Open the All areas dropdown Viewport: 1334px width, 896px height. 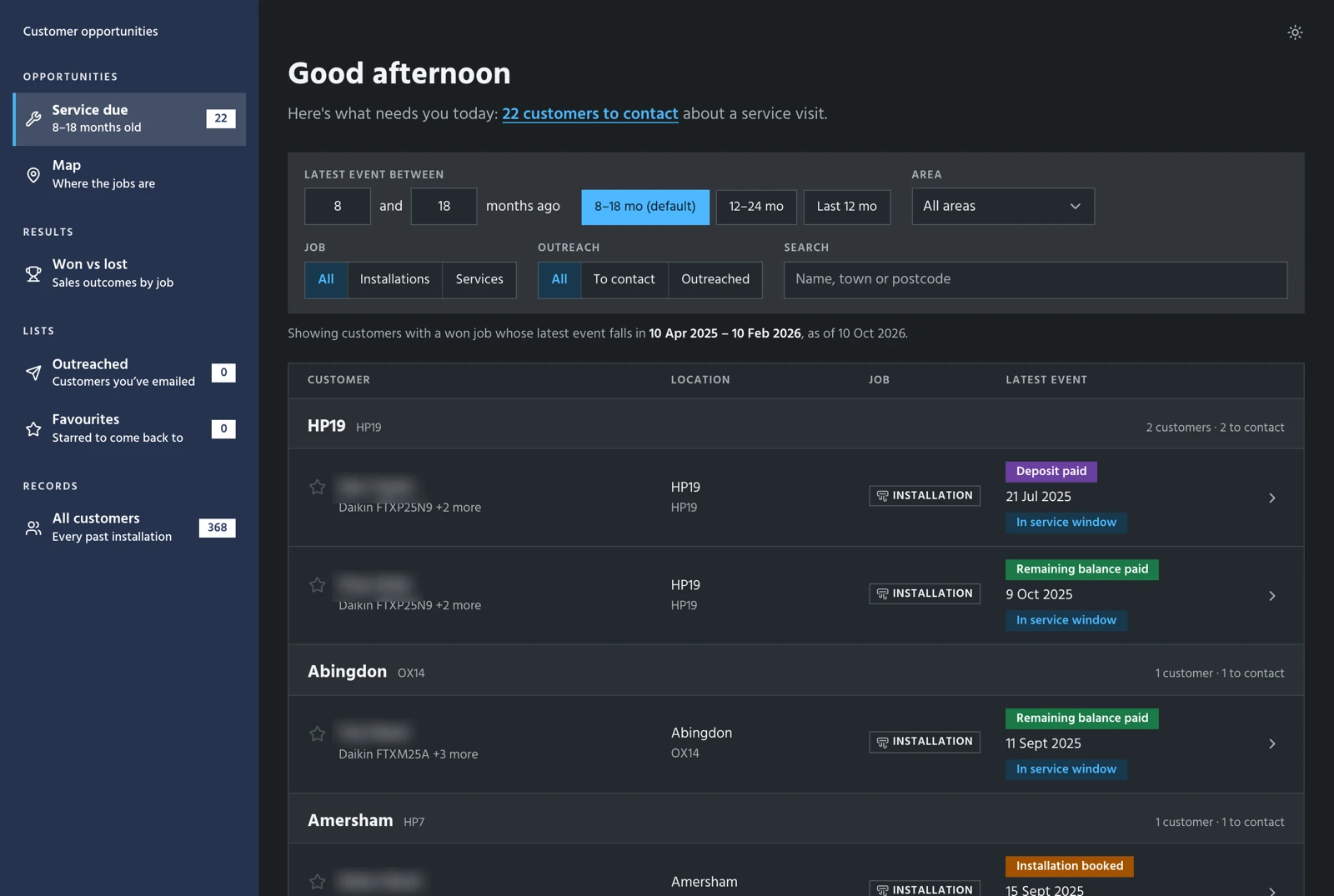[x=1003, y=206]
